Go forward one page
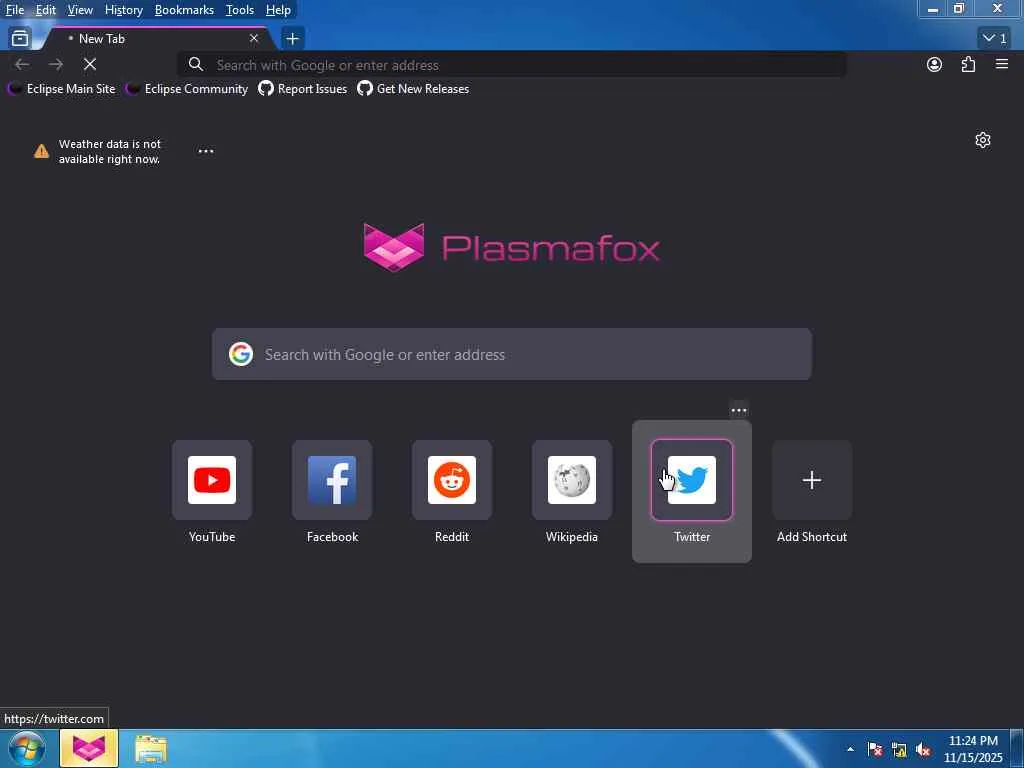Viewport: 1024px width, 768px height. (56, 64)
